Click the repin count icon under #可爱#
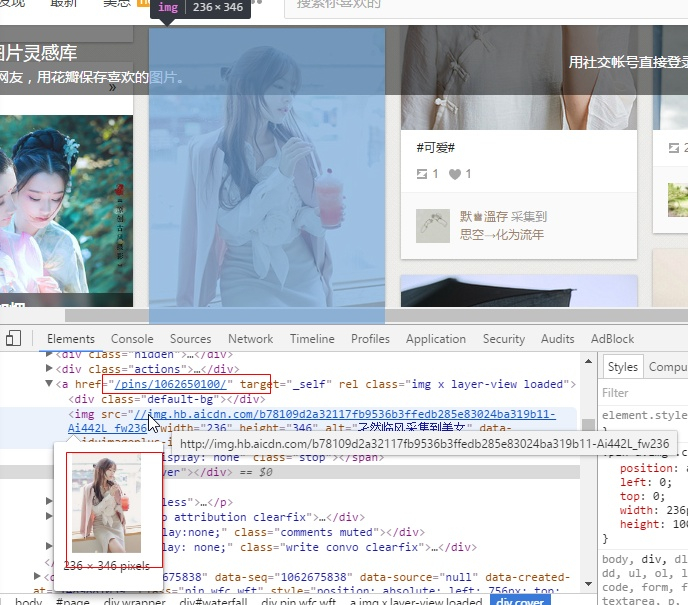This screenshot has width=688, height=605. (422, 174)
